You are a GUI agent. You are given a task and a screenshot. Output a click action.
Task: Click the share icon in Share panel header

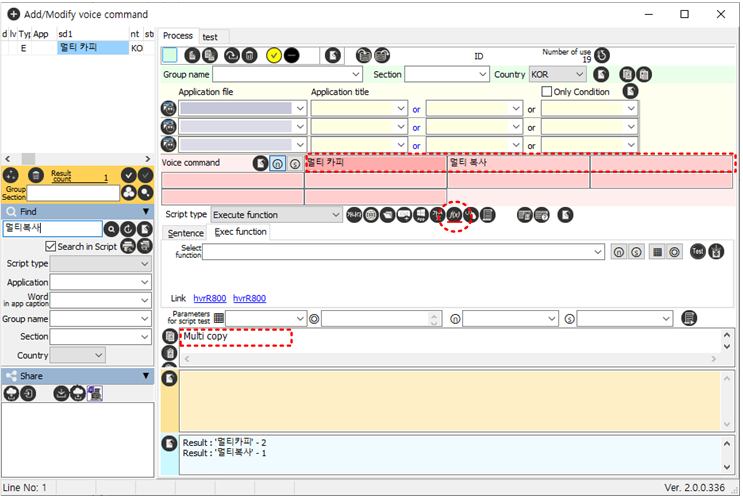[x=12, y=375]
